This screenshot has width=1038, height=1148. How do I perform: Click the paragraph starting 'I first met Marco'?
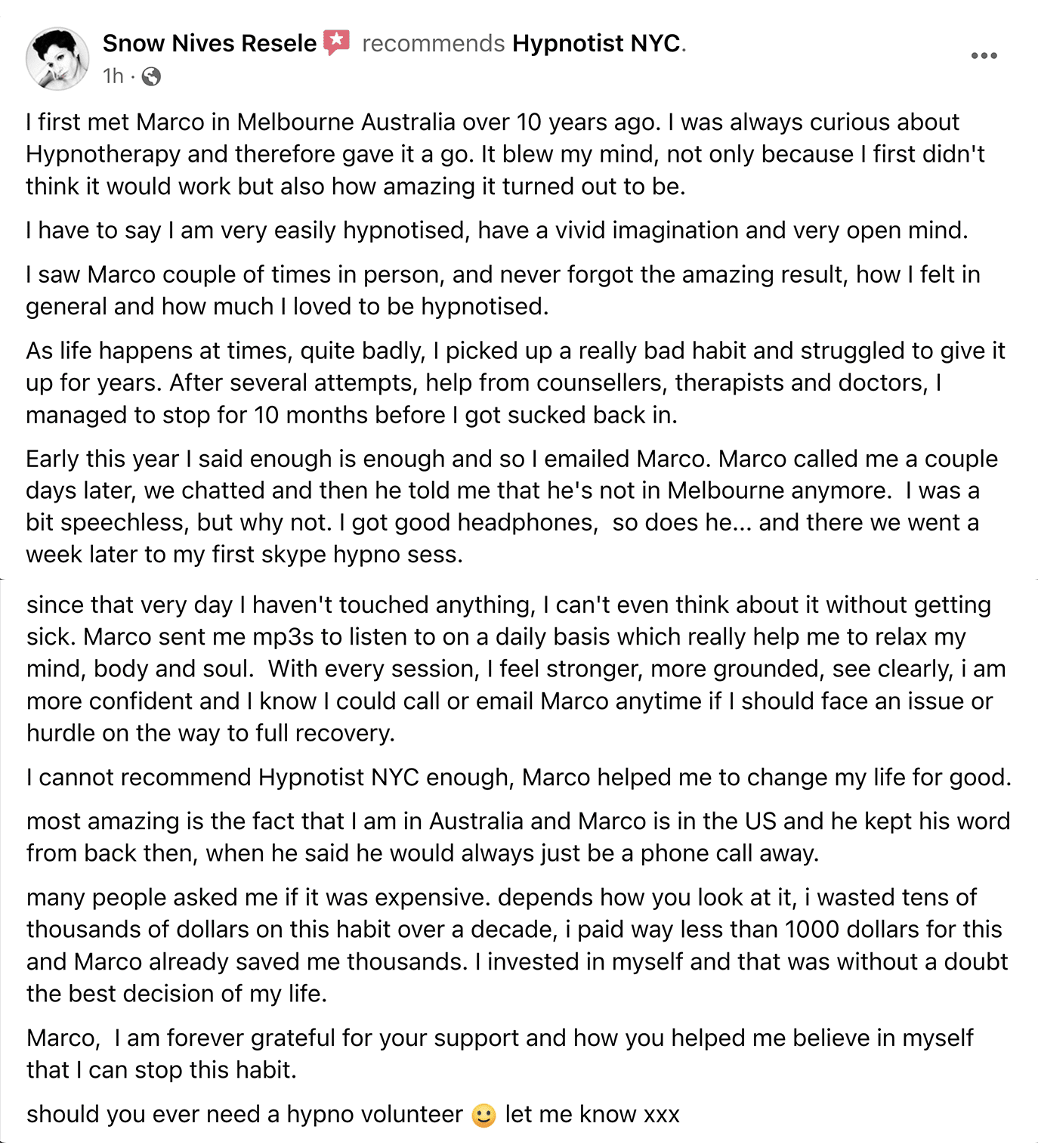click(505, 154)
